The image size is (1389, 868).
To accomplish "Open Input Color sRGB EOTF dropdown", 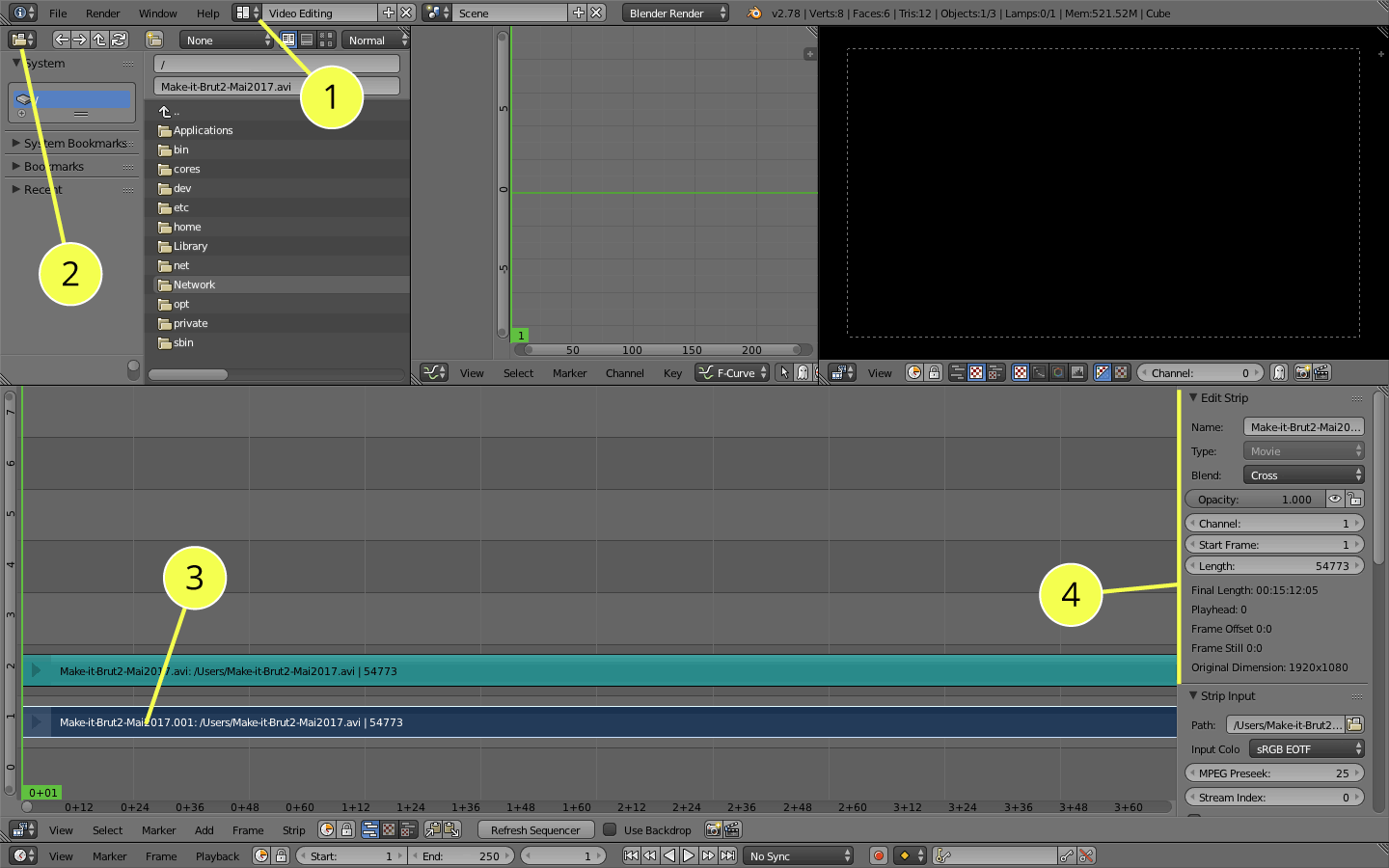I will 1306,748.
